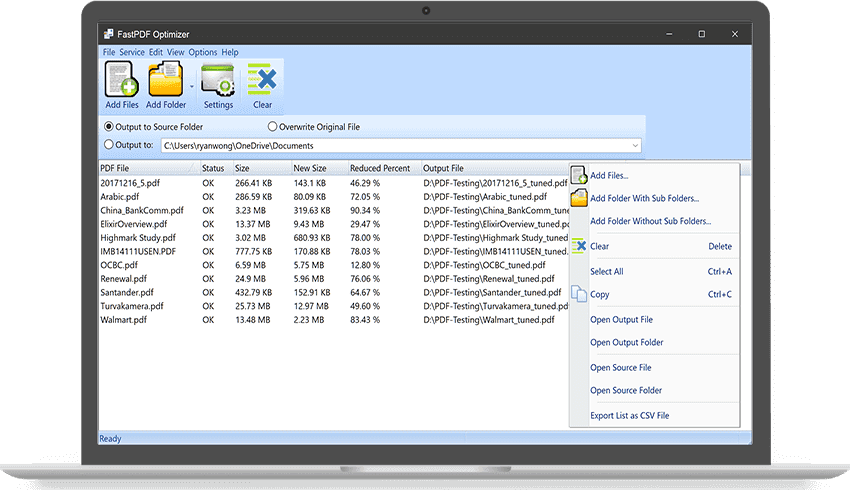850x490 pixels.
Task: Open the Service menu
Action: click(132, 52)
